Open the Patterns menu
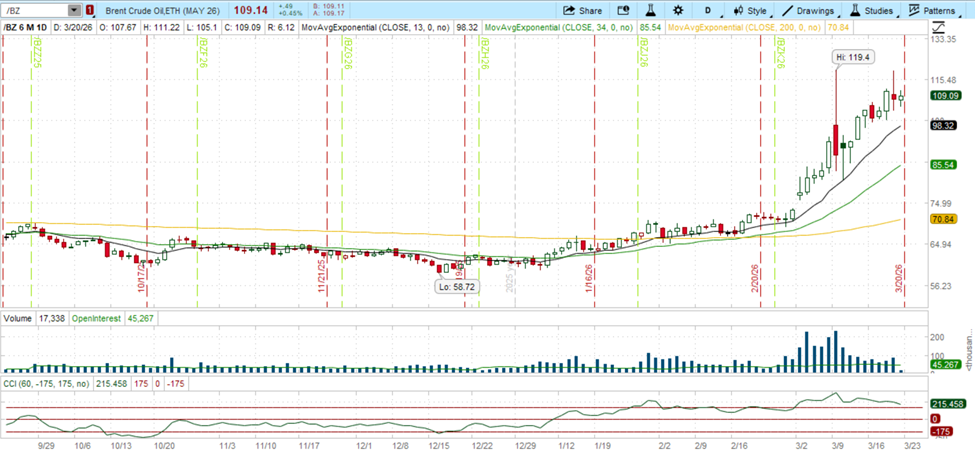975x452 pixels. coord(932,10)
